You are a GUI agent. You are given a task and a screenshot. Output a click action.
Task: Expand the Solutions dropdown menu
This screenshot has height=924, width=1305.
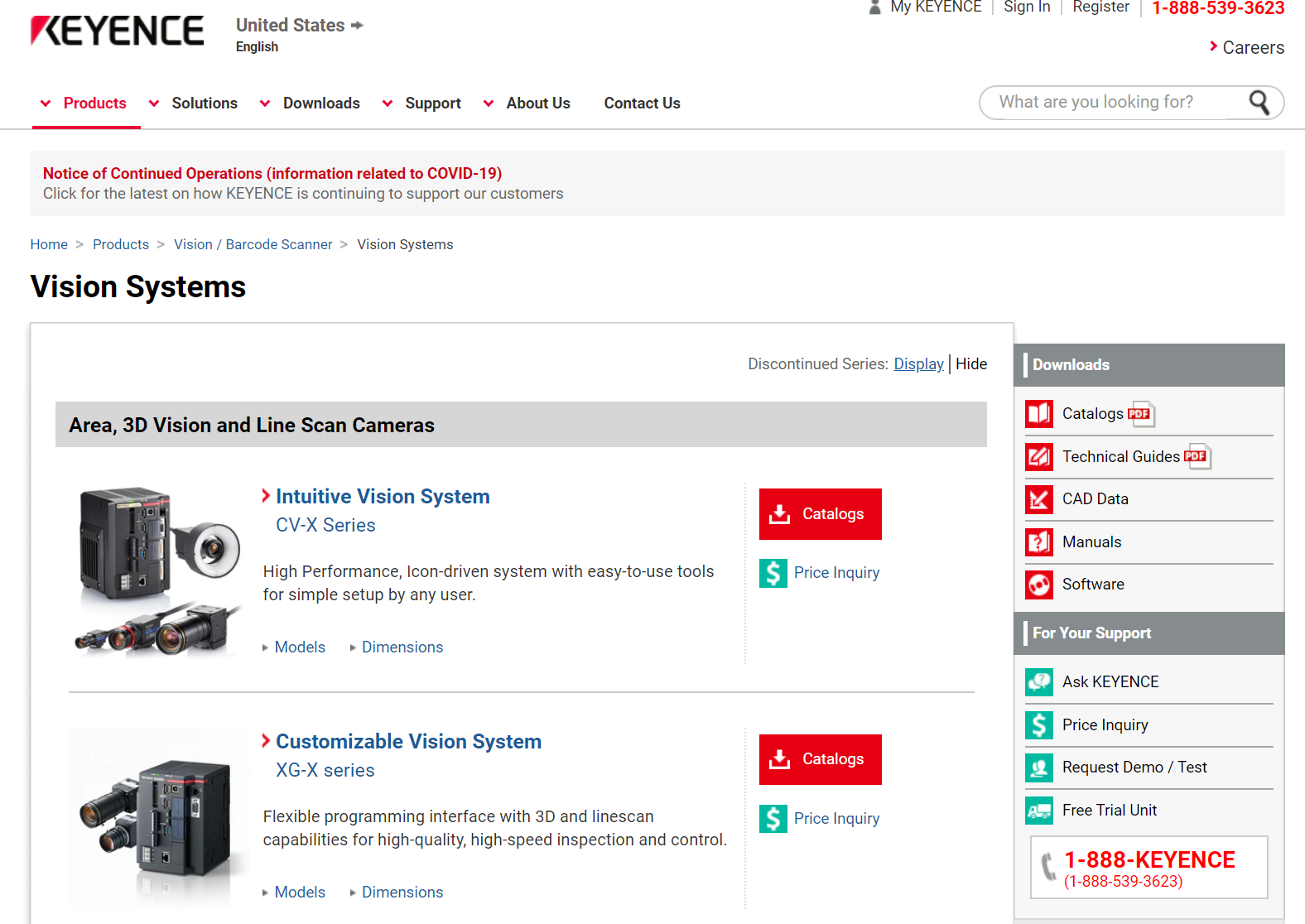[195, 103]
